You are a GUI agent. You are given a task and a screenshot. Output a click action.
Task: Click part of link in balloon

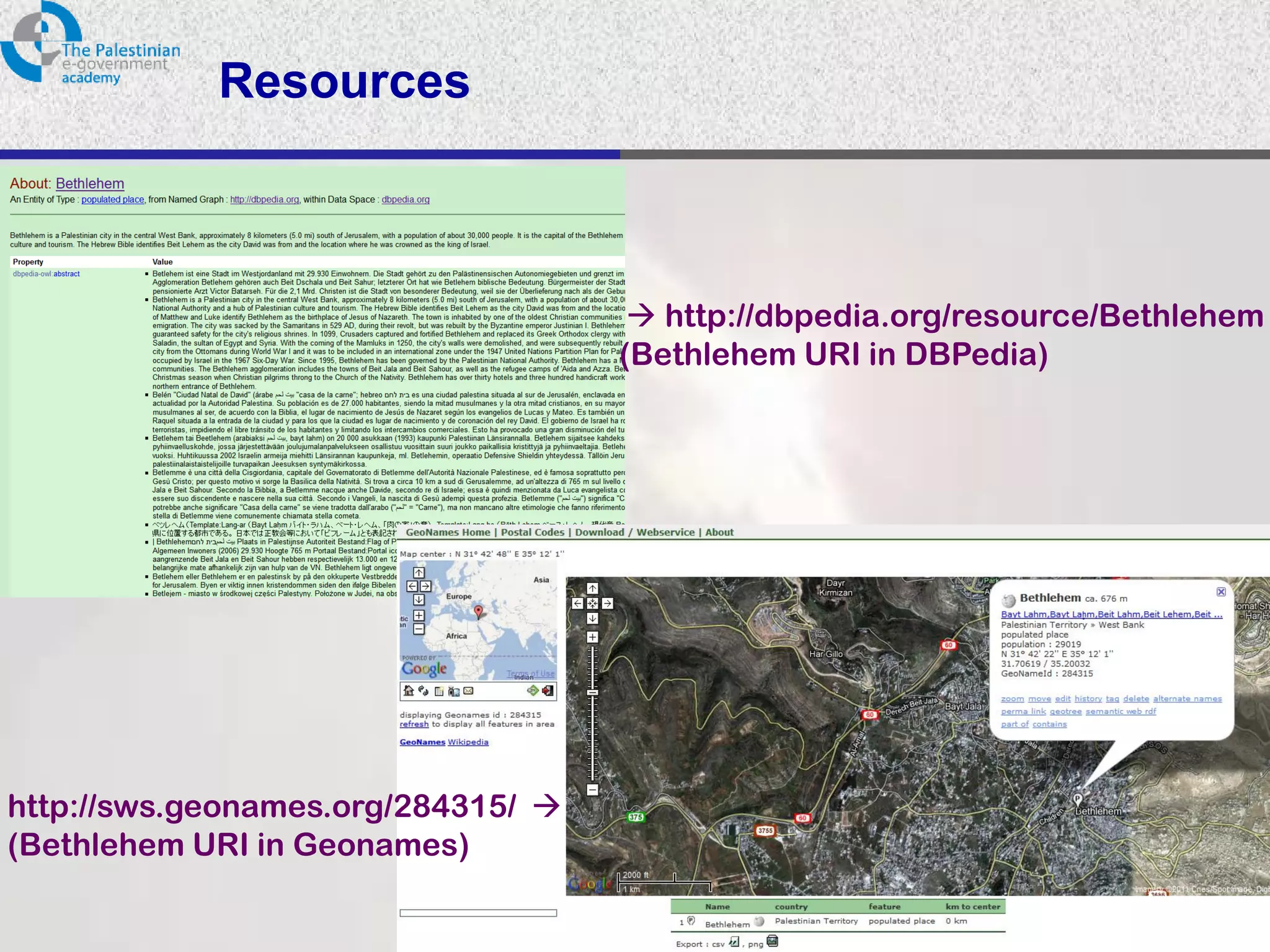click(1015, 724)
